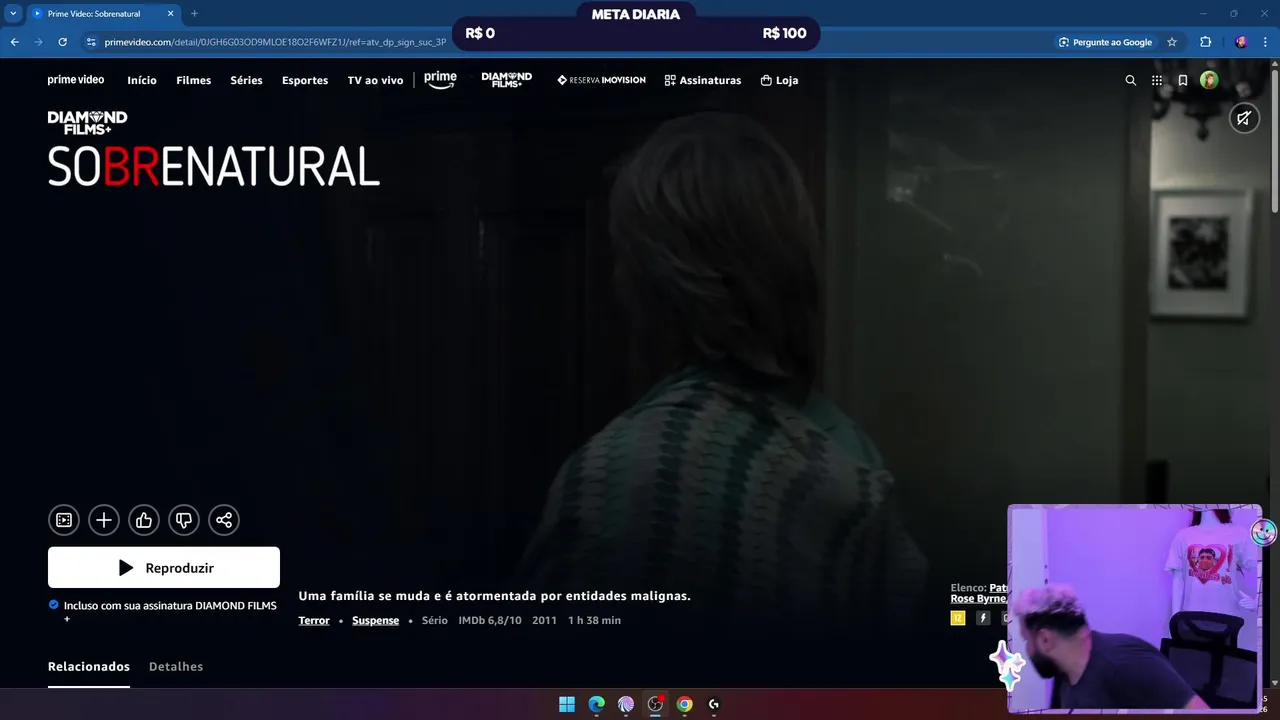Open the Assinaturas menu
This screenshot has width=1280, height=720.
pos(703,80)
